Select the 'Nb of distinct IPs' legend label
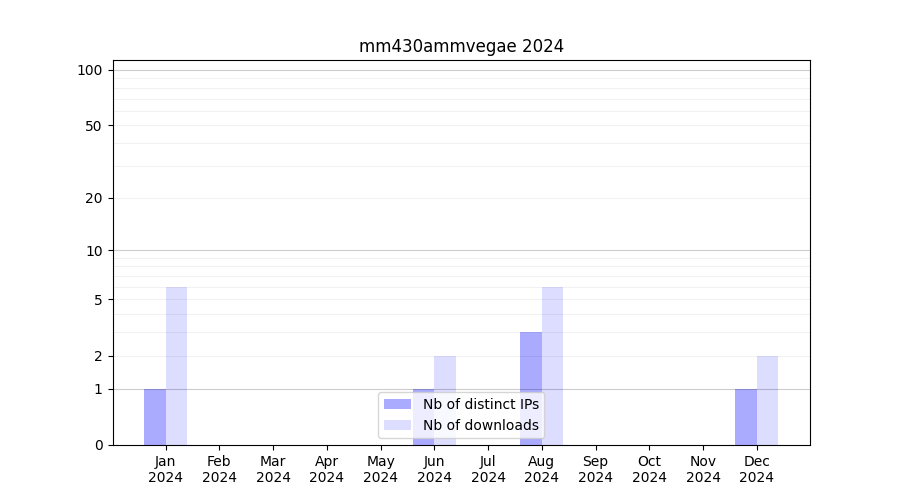 (480, 404)
